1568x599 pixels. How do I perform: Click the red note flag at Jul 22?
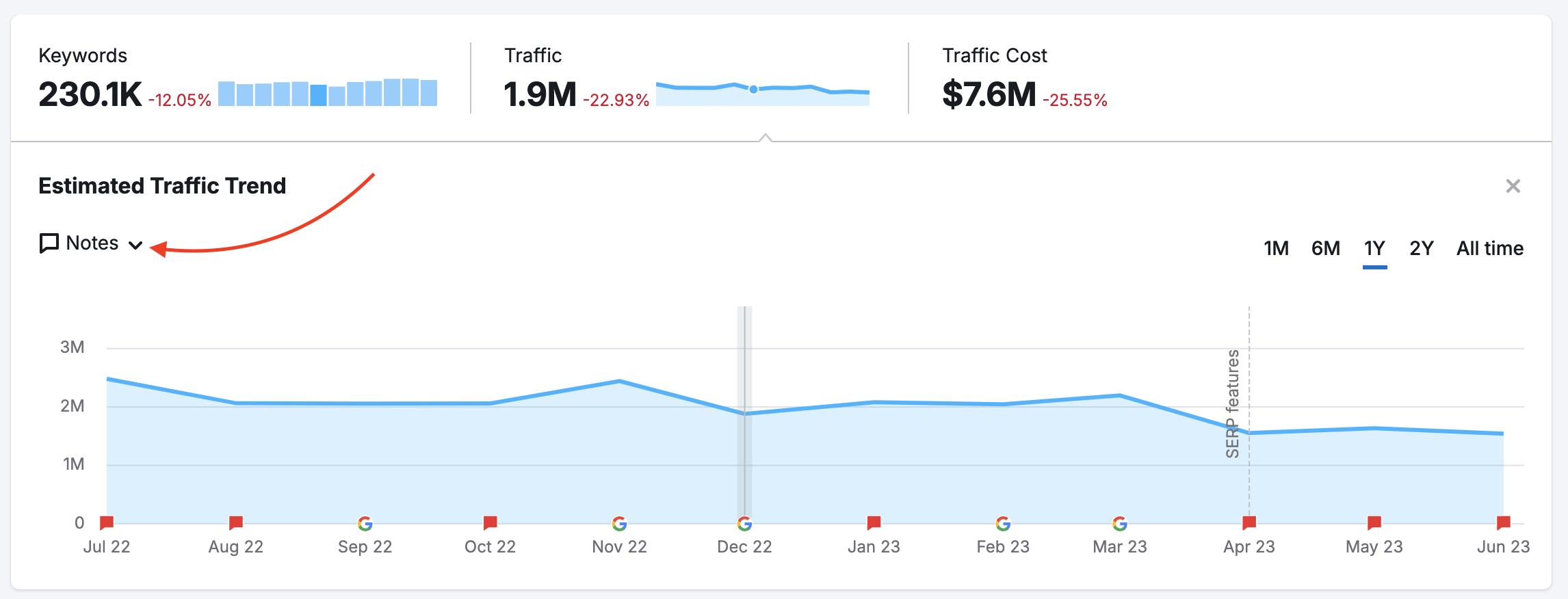(x=107, y=523)
